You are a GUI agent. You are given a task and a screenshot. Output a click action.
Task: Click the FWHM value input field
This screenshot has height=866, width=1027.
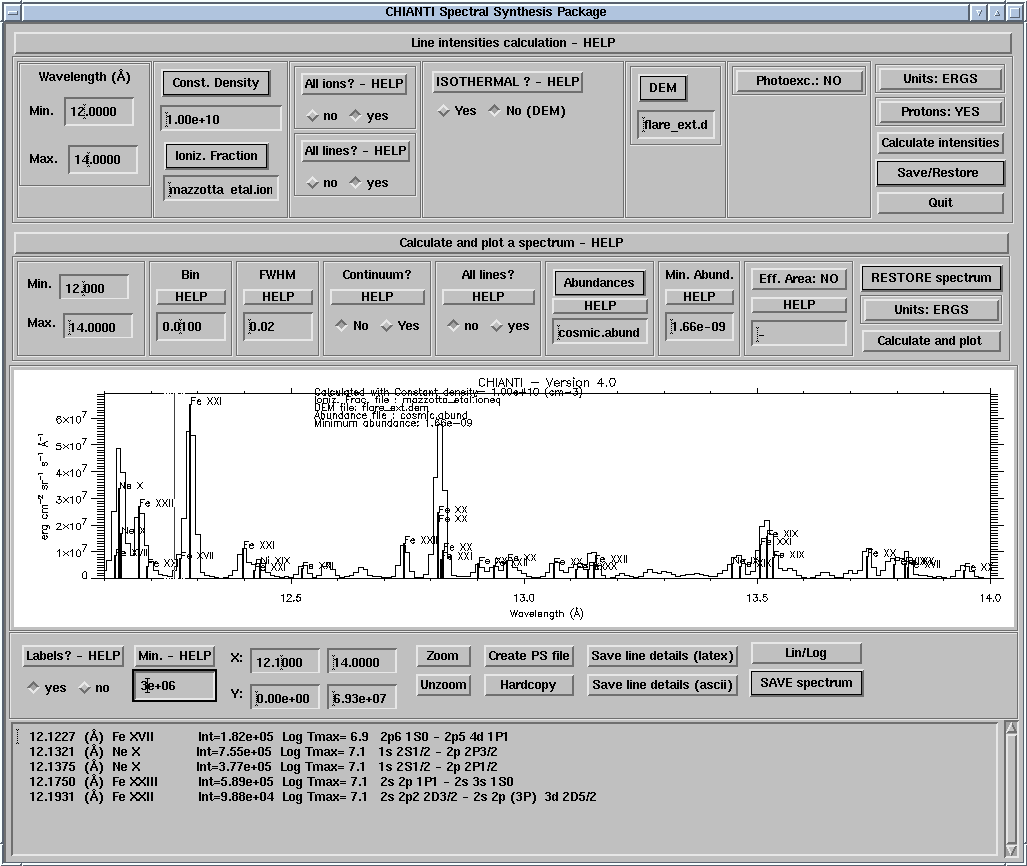277,327
